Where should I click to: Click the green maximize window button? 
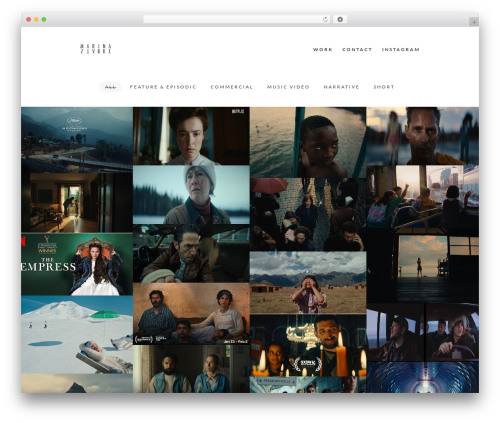pyautogui.click(x=44, y=20)
